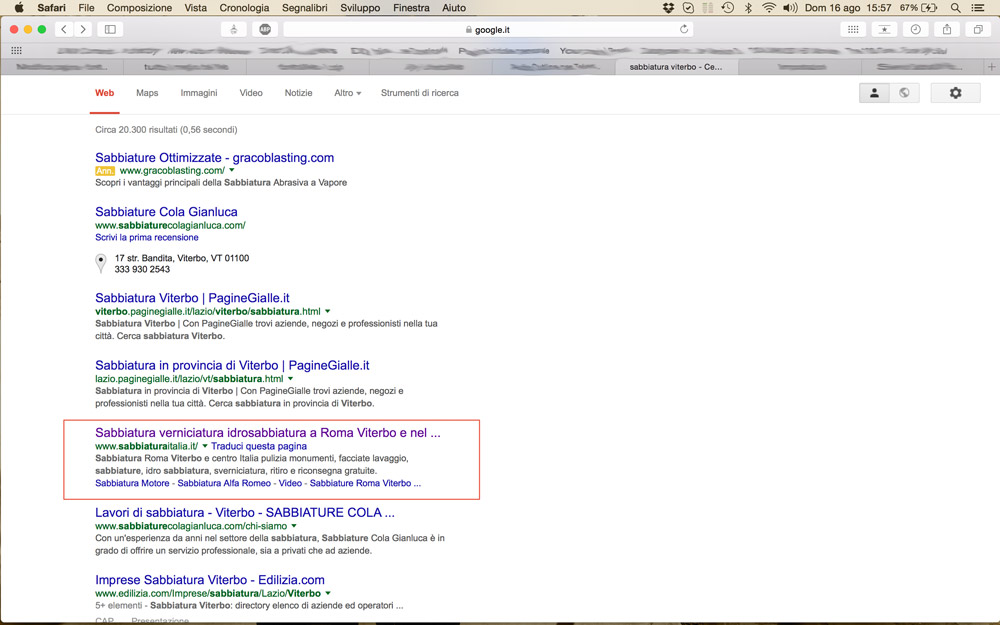Switch to Immagini search tab
The height and width of the screenshot is (625, 1000).
[x=199, y=93]
